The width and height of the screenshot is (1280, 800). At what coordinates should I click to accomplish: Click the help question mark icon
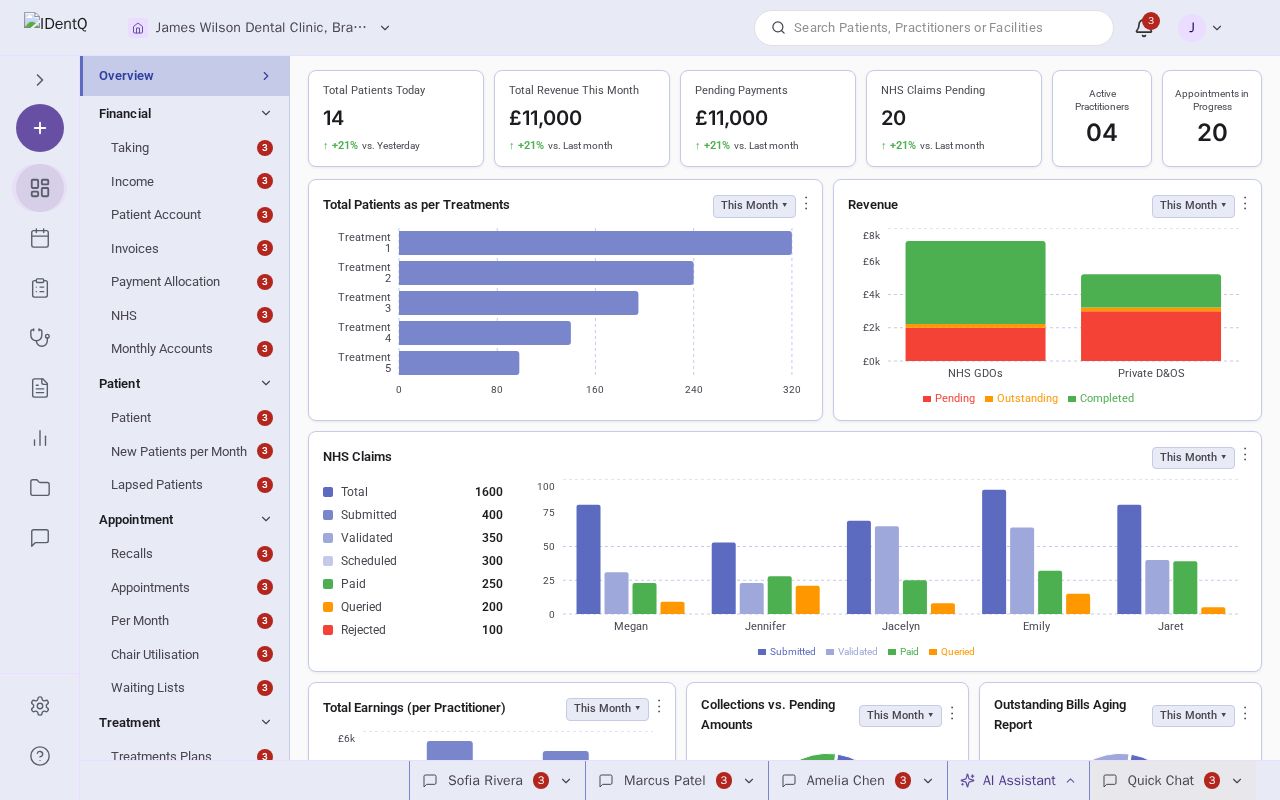pyautogui.click(x=40, y=756)
